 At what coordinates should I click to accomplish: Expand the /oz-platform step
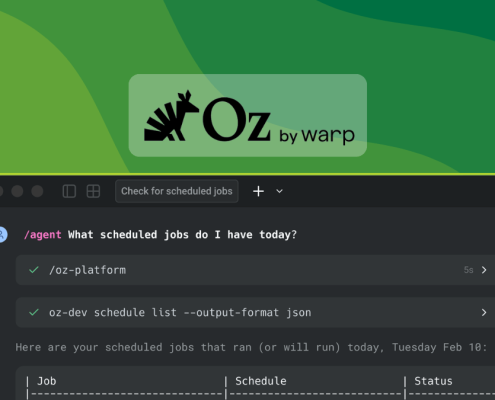(x=484, y=270)
